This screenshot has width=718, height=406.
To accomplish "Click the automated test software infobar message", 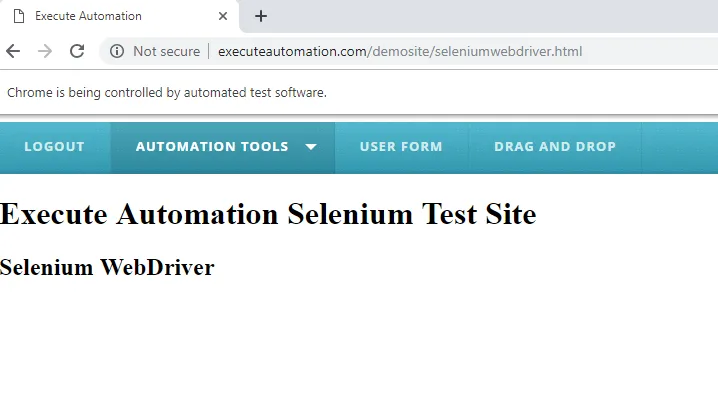I will (167, 92).
